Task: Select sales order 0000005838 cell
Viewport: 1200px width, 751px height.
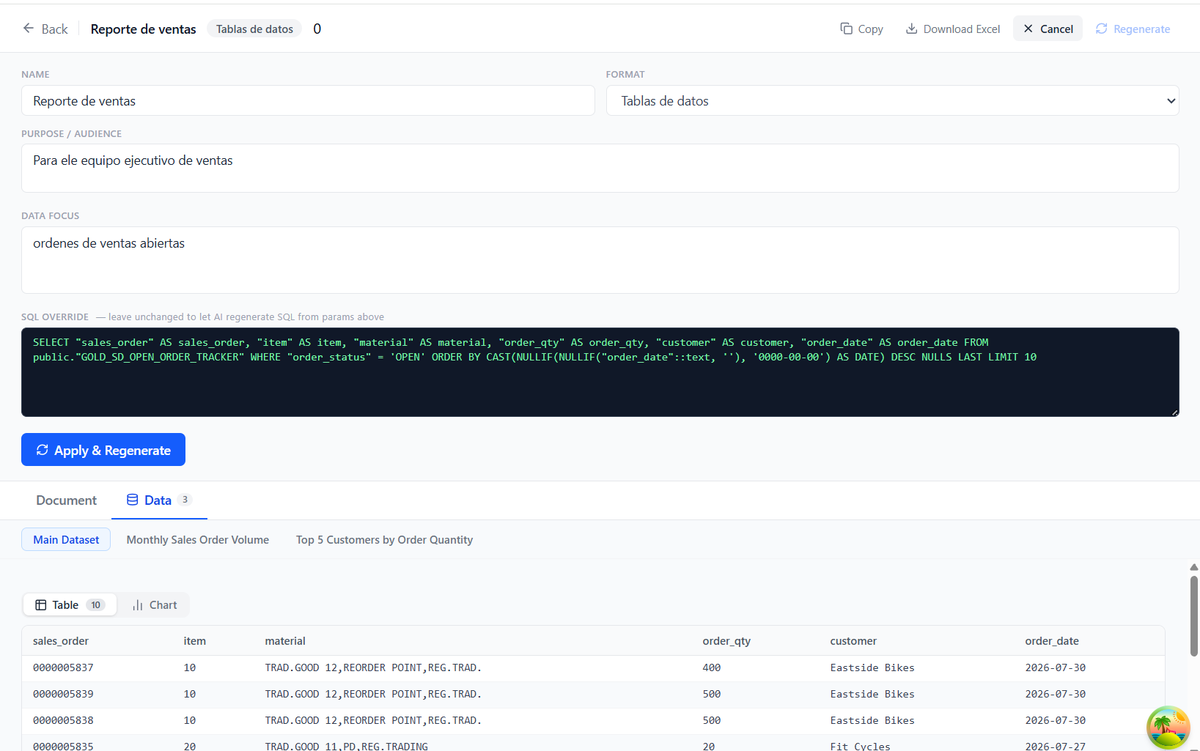Action: coord(63,720)
